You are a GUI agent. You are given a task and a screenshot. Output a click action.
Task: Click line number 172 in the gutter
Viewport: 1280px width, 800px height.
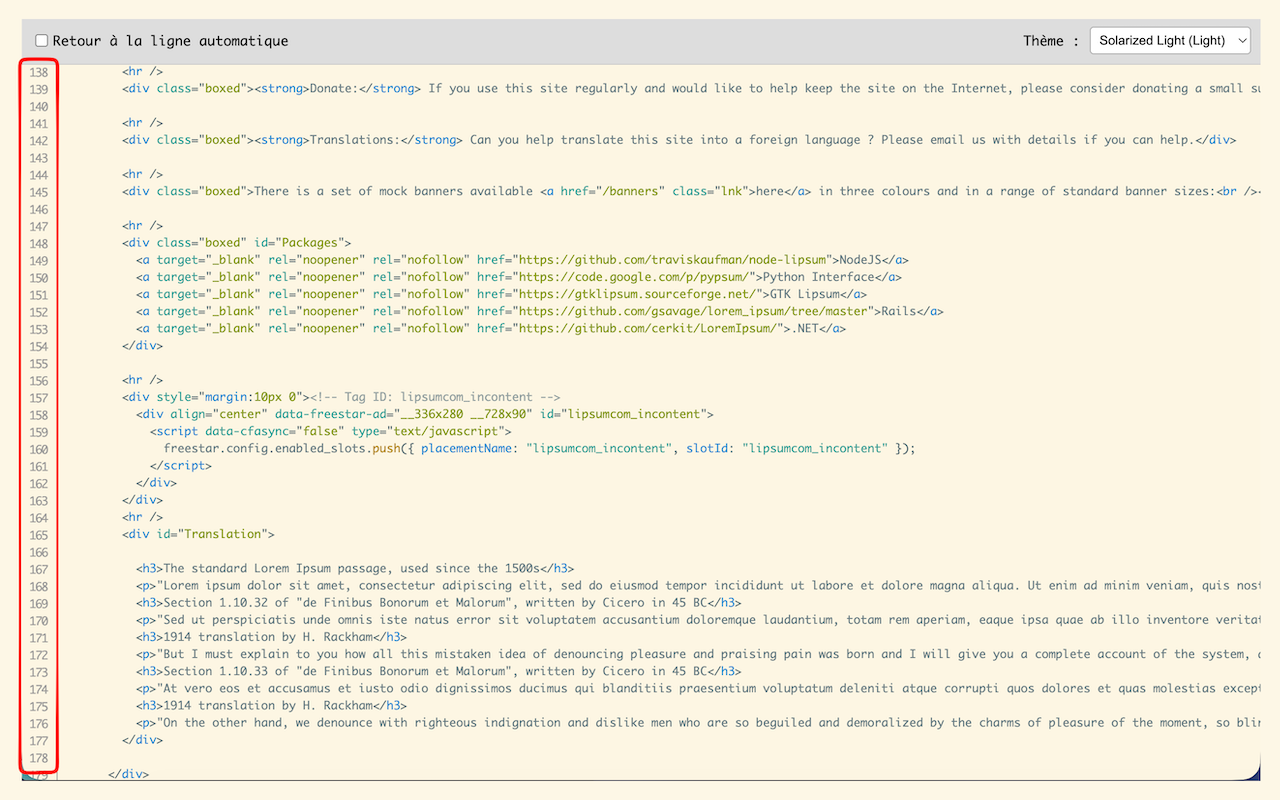(x=38, y=654)
